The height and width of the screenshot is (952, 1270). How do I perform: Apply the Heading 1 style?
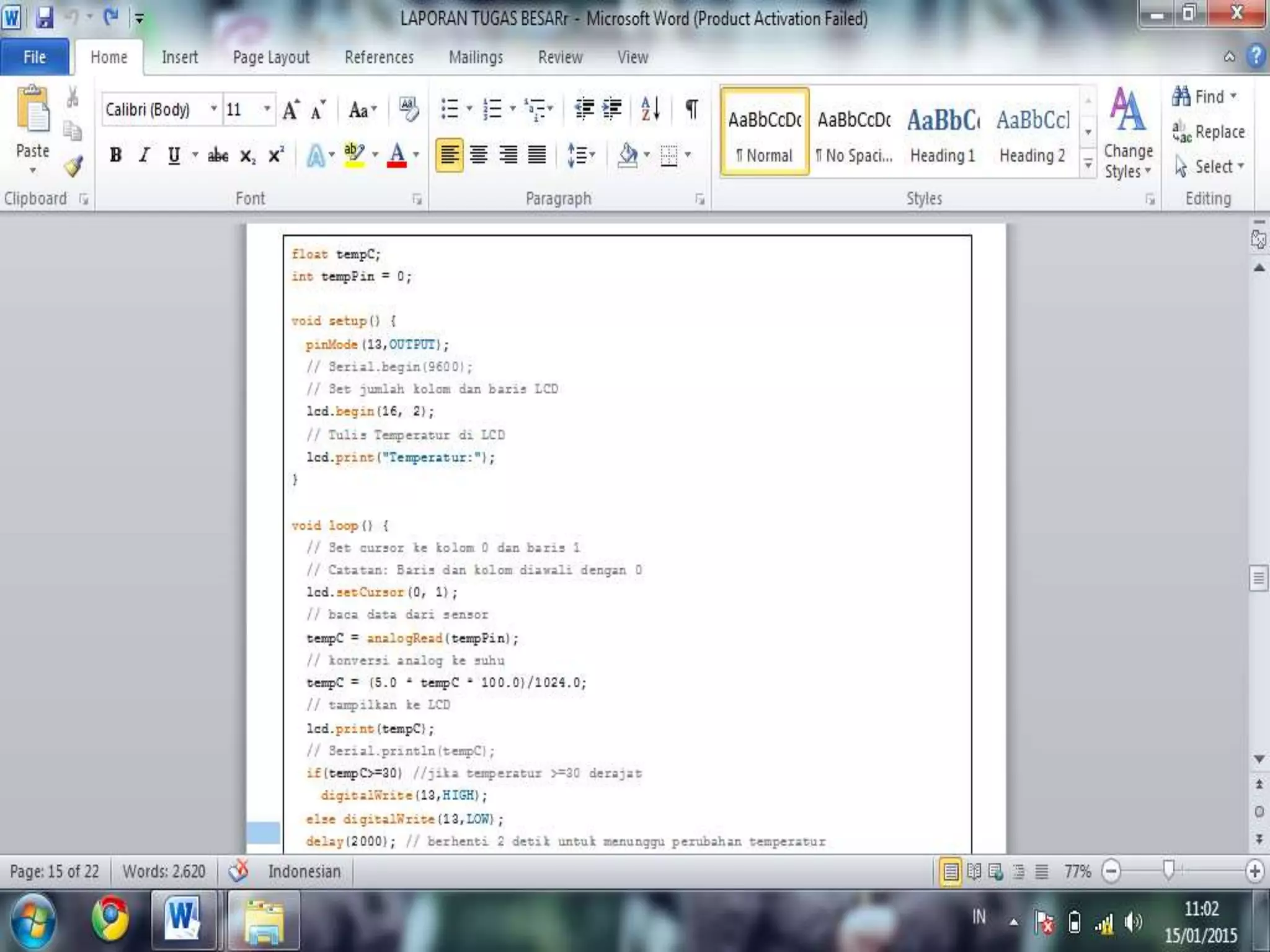pyautogui.click(x=943, y=132)
